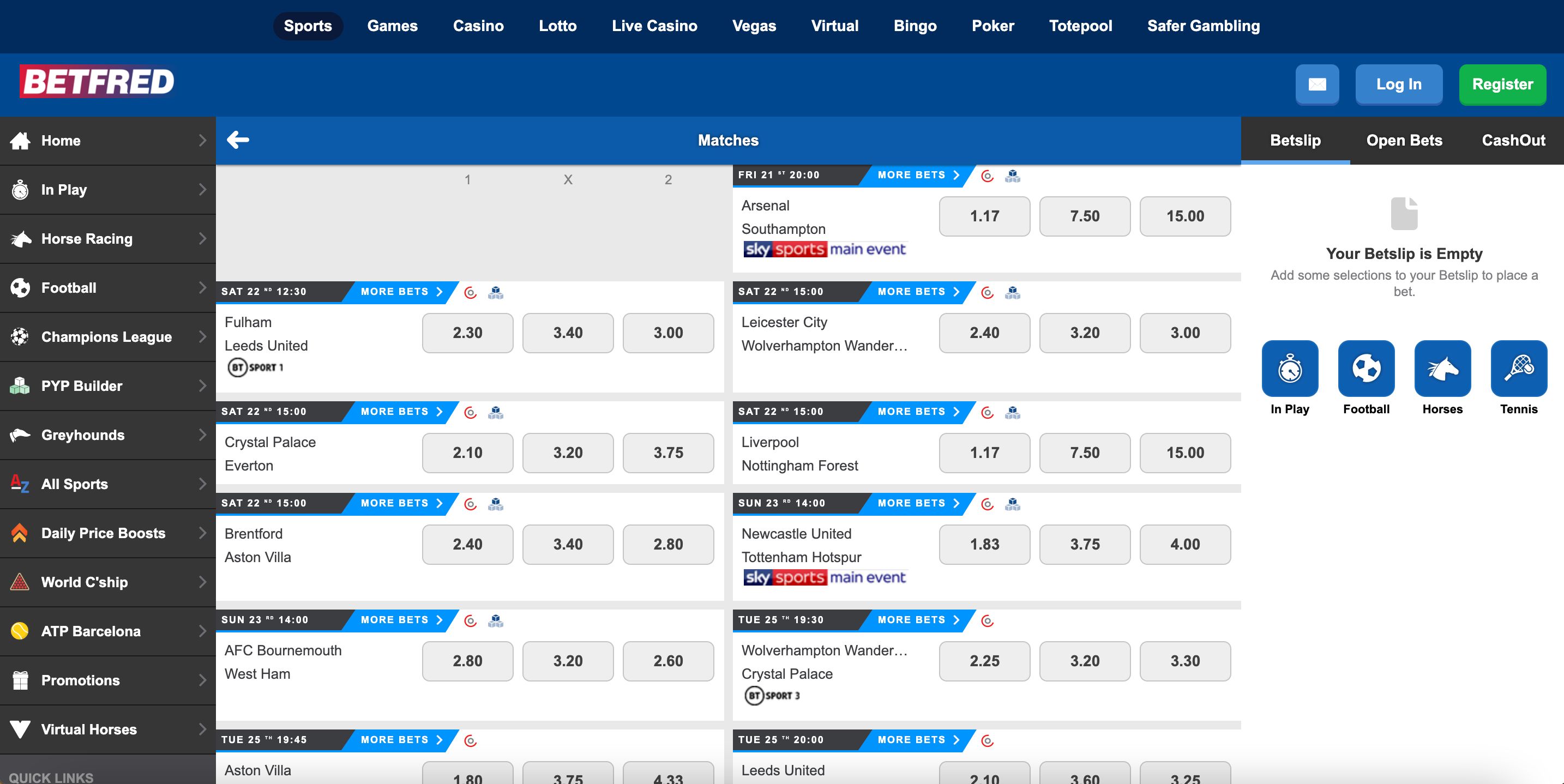Select the CashOut tab
This screenshot has height=784, width=1564.
click(x=1514, y=140)
